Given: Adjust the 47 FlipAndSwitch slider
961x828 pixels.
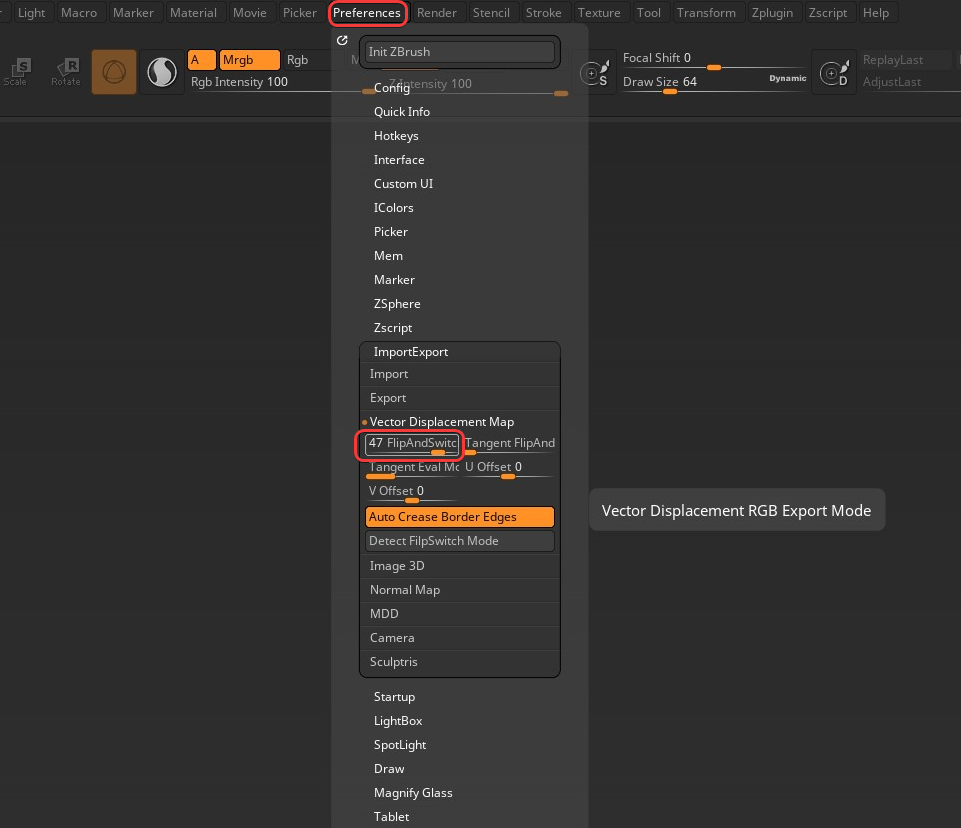Looking at the screenshot, I should pyautogui.click(x=412, y=444).
